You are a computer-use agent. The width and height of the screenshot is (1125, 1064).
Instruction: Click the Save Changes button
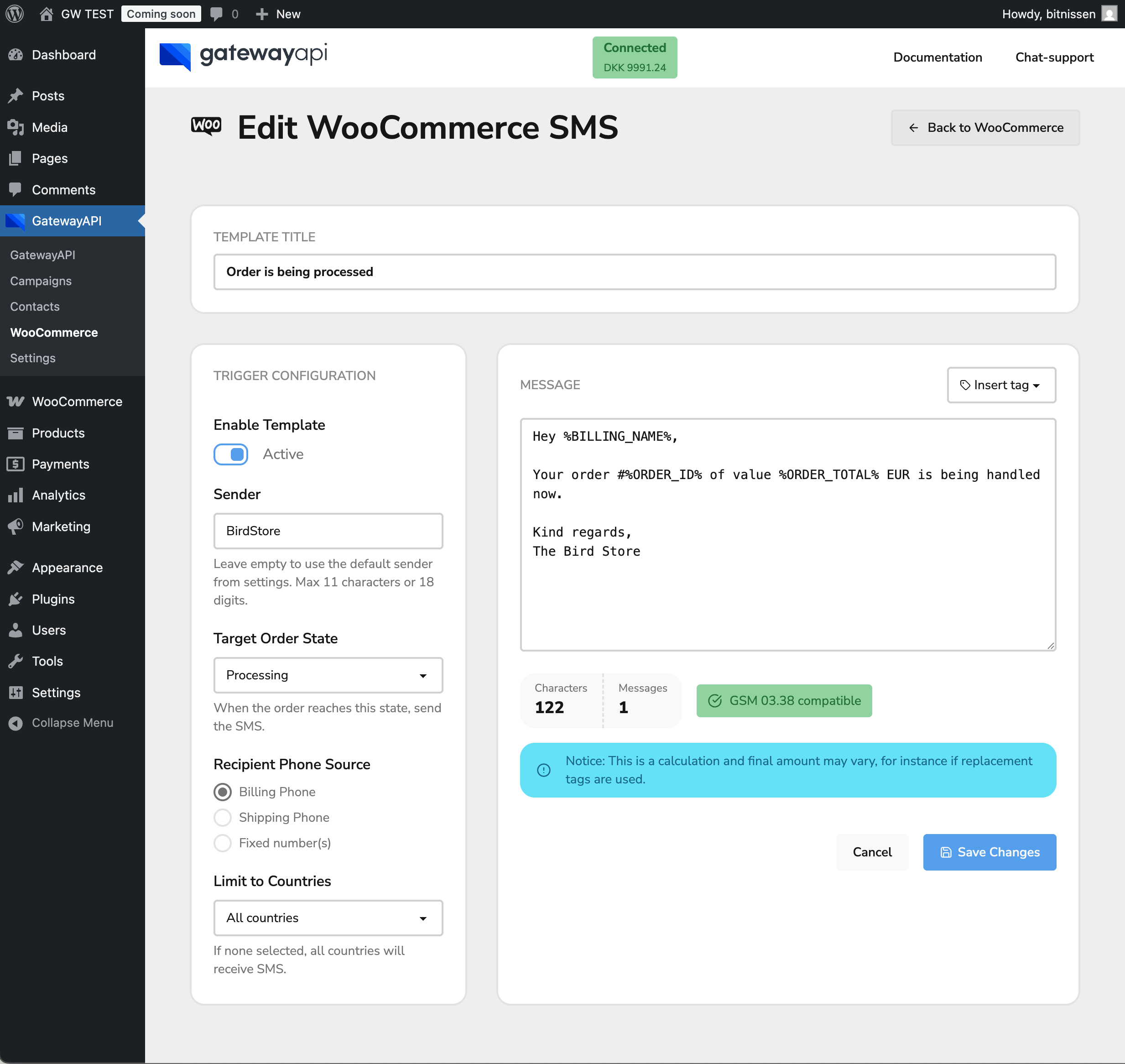click(x=990, y=852)
